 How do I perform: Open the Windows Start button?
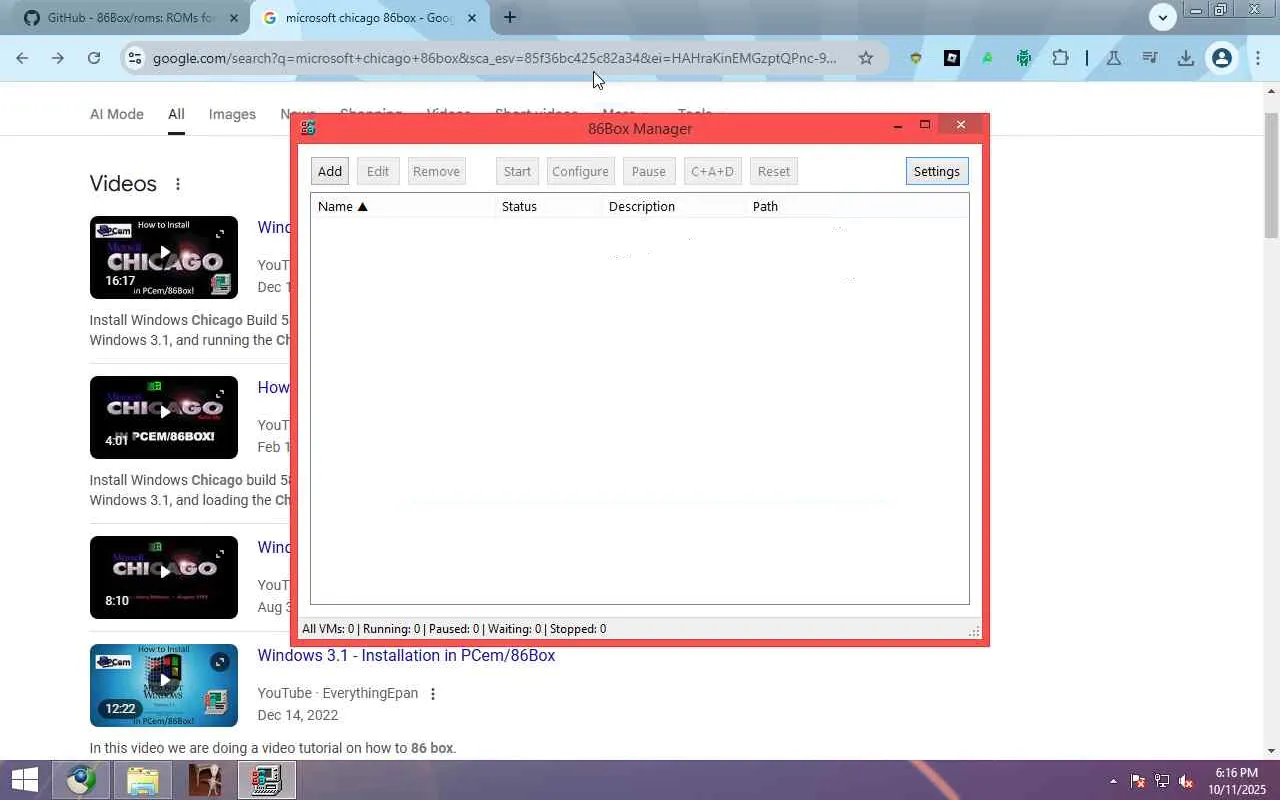(x=26, y=780)
